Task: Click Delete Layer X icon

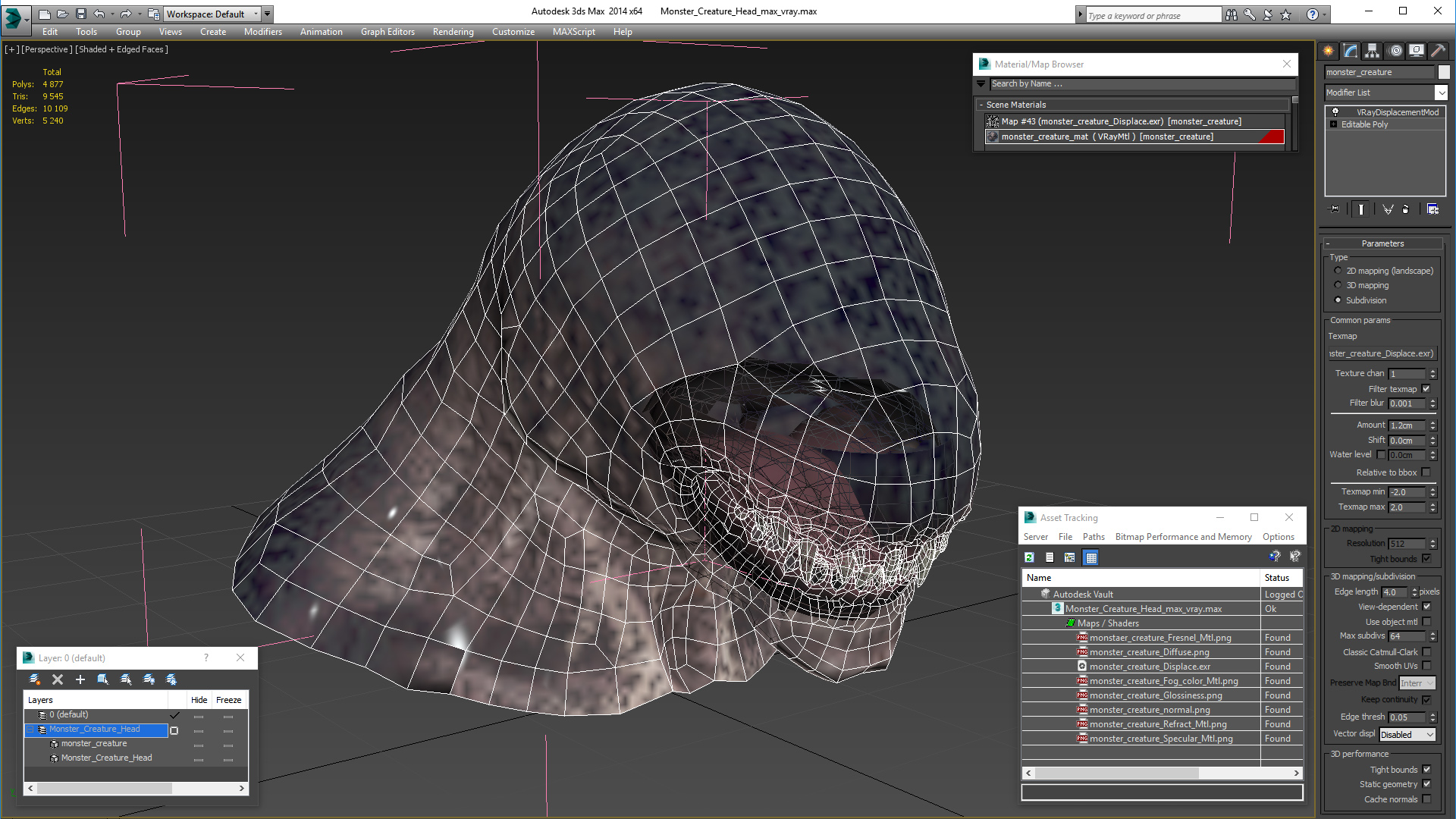Action: pos(58,679)
